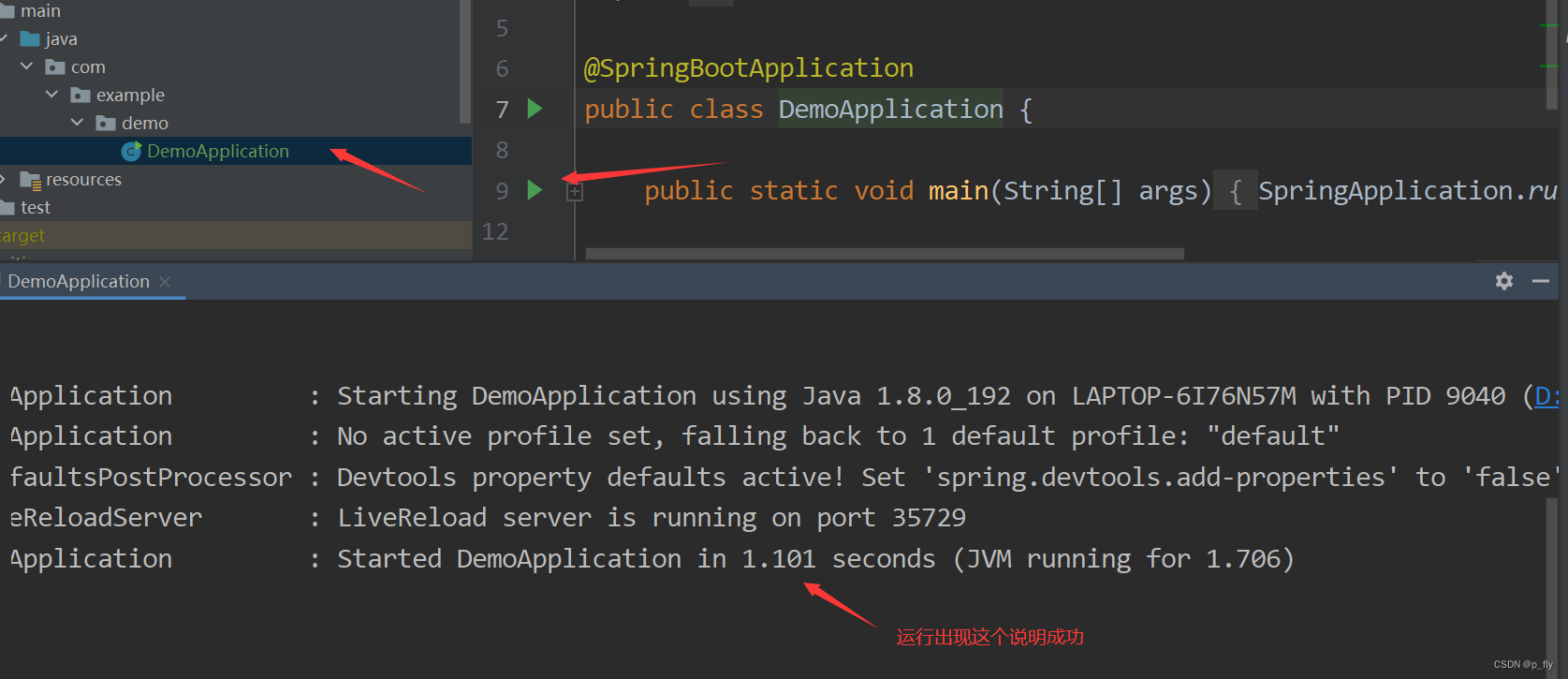Expand folded main method body
The width and height of the screenshot is (1568, 679).
575,192
